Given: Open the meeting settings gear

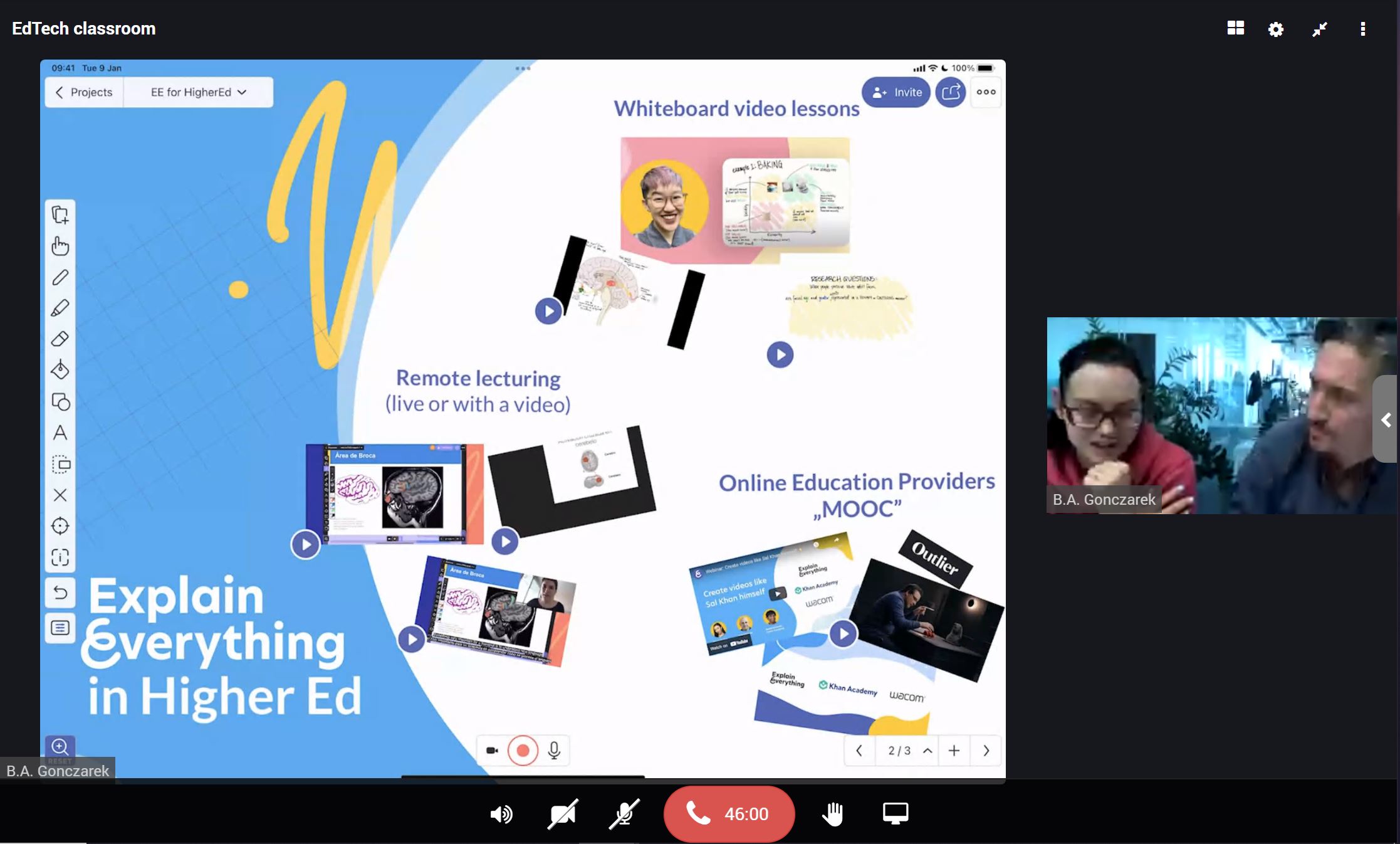Looking at the screenshot, I should (x=1276, y=29).
